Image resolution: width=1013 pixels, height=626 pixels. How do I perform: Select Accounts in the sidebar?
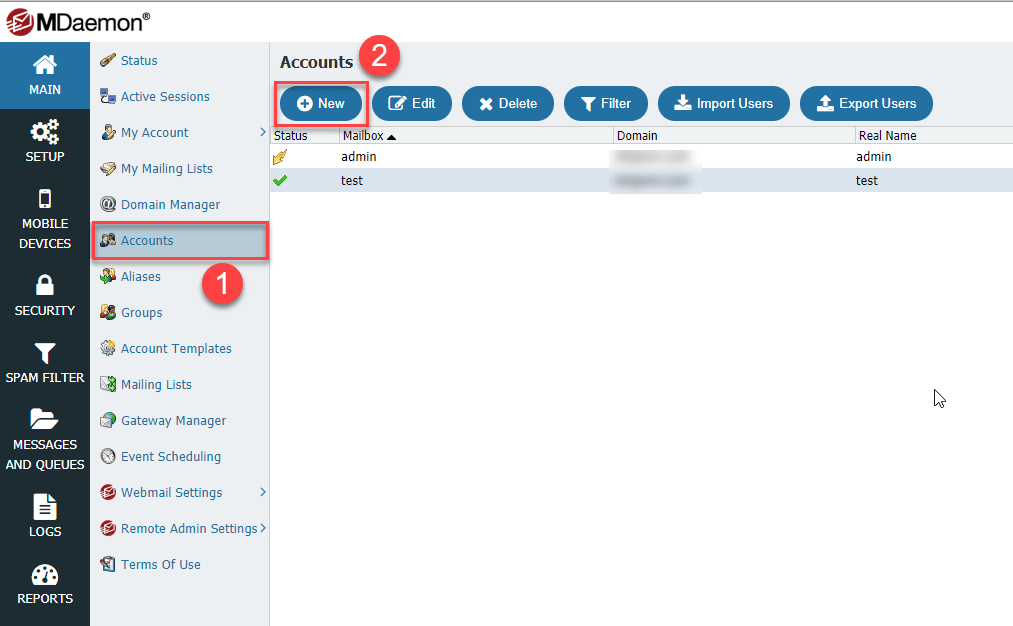(180, 241)
